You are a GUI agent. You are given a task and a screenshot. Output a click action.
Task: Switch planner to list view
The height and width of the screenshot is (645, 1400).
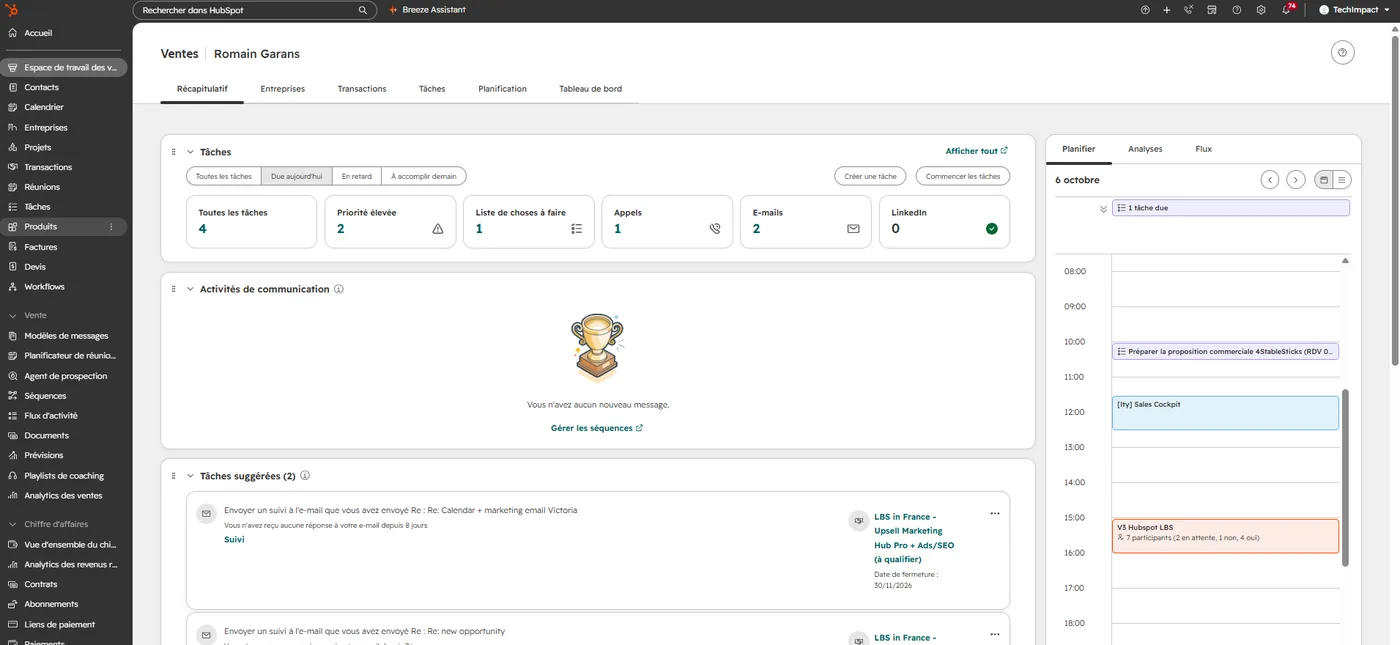pos(1342,180)
